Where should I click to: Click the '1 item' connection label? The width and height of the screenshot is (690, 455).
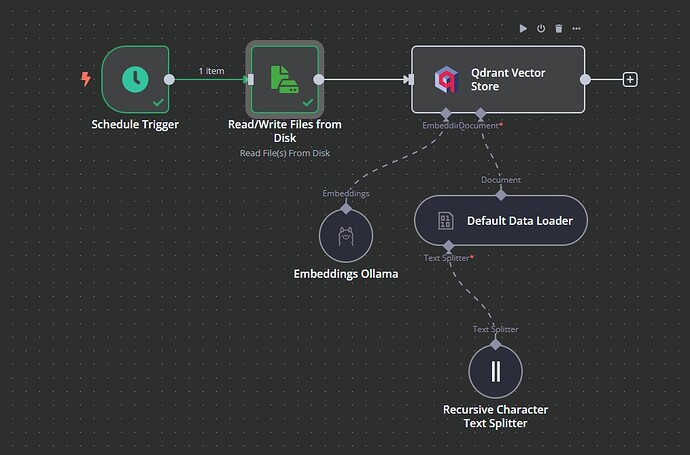[211, 71]
